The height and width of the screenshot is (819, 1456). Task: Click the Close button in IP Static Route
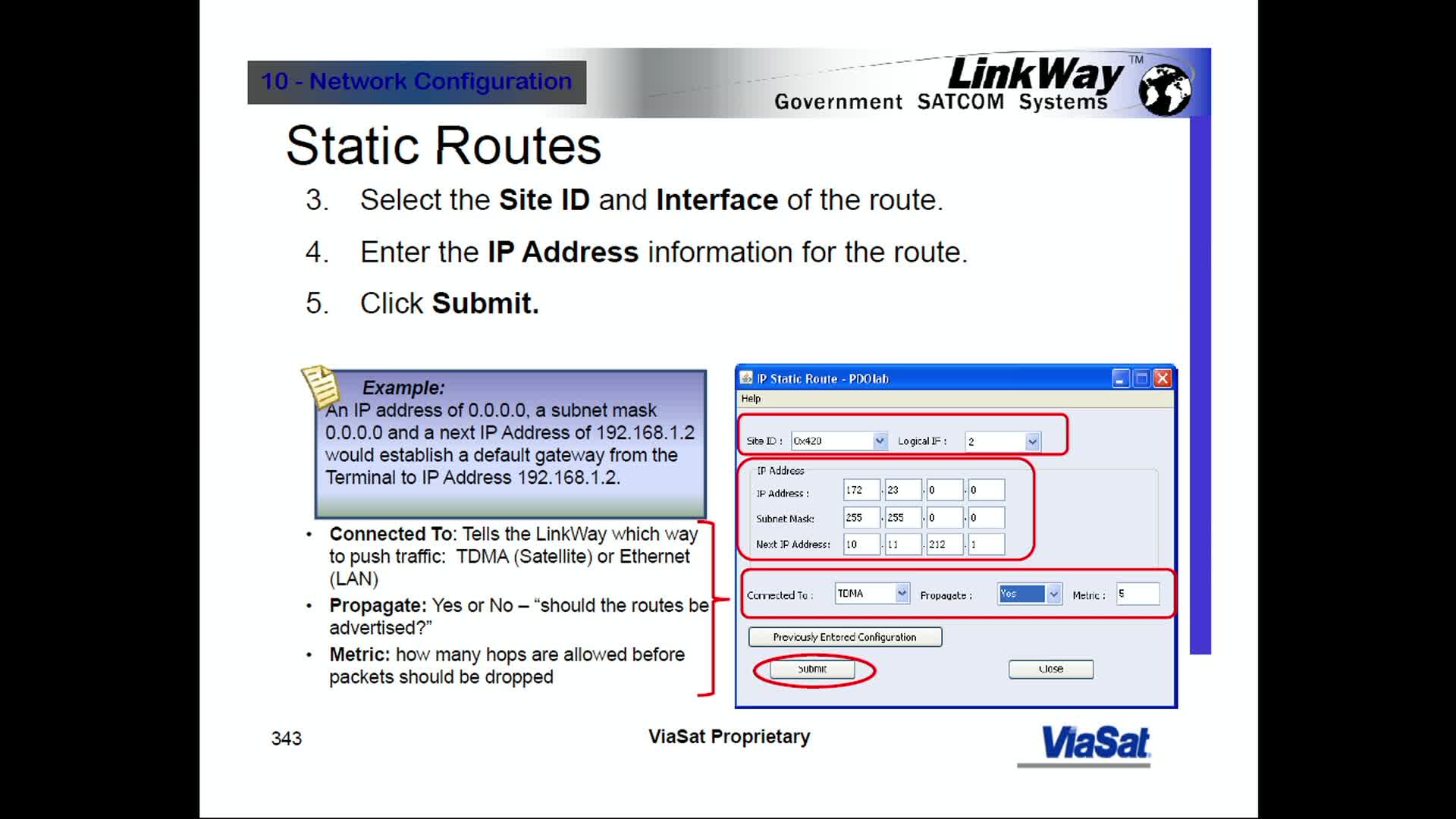click(x=1050, y=669)
